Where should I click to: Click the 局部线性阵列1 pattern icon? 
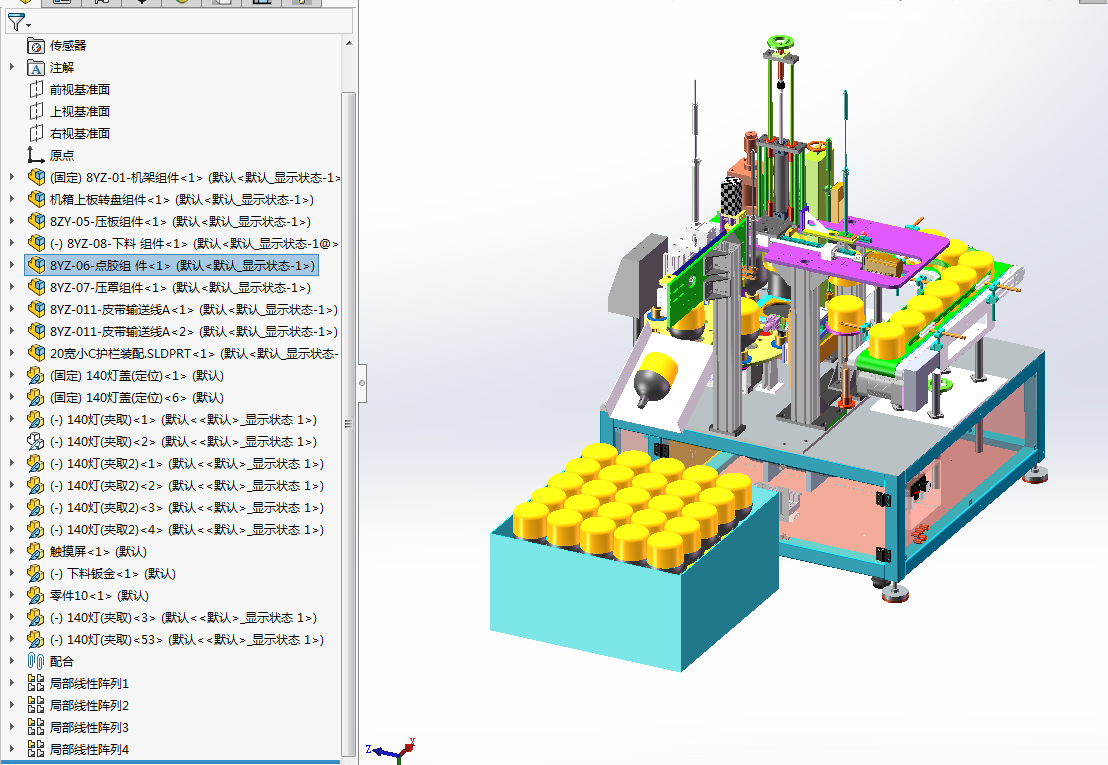(x=35, y=683)
